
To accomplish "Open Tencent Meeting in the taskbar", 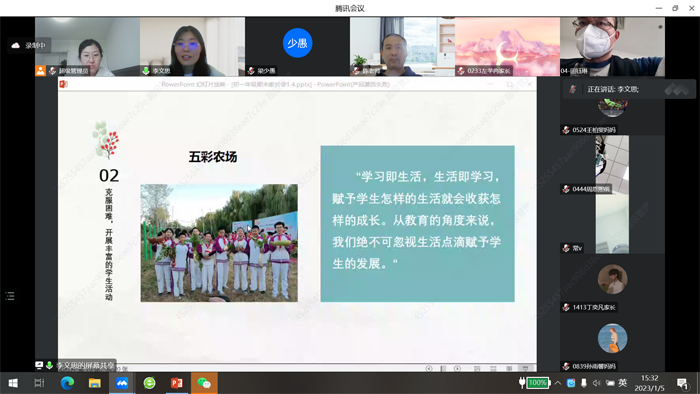I will [122, 383].
